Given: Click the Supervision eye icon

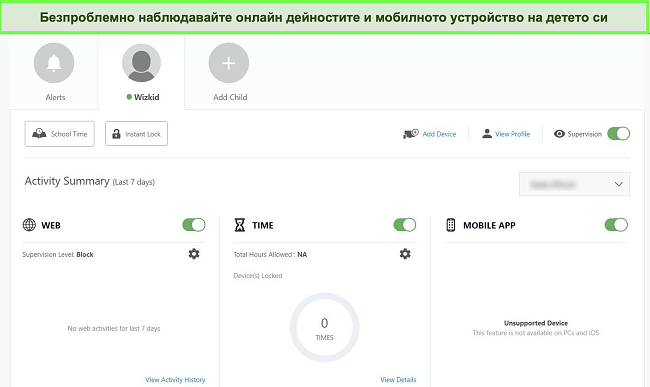Looking at the screenshot, I should click(x=559, y=134).
